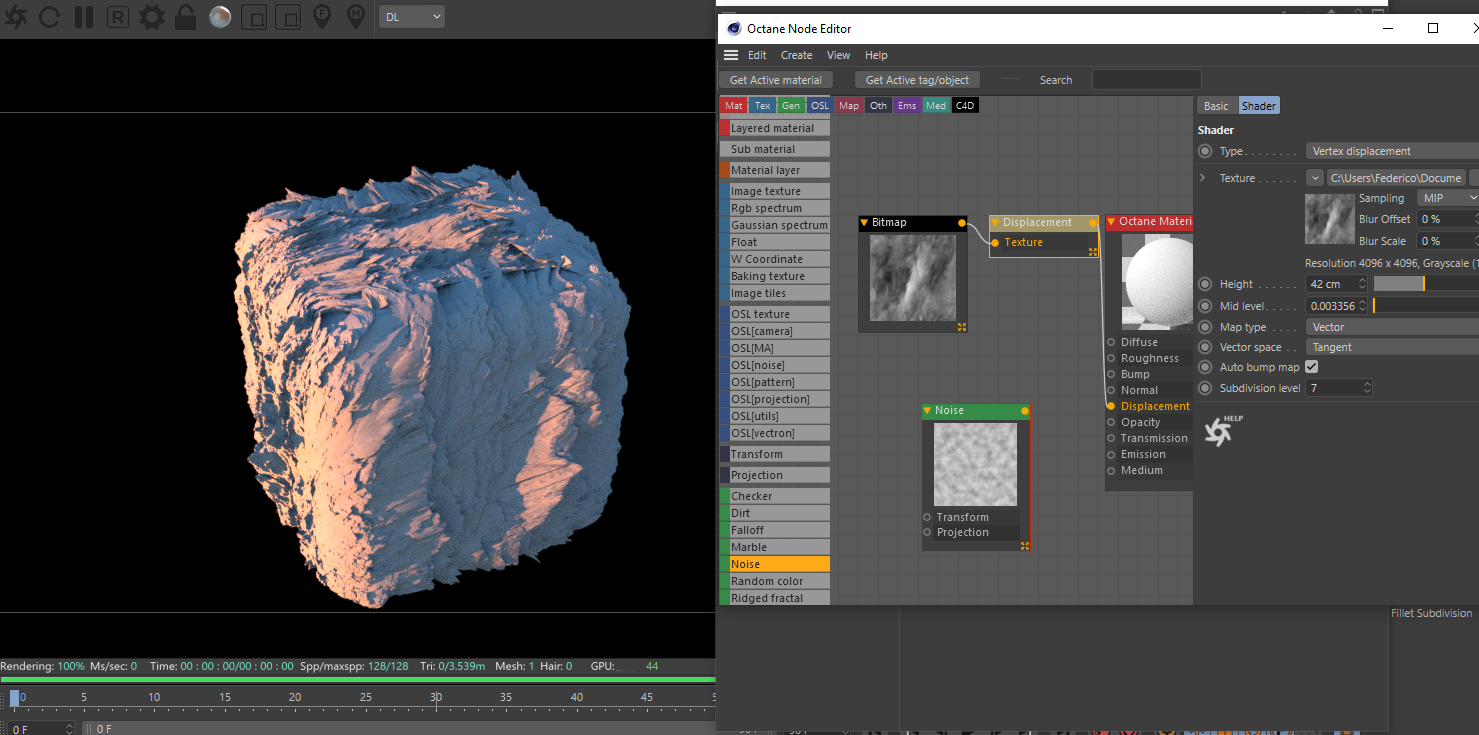This screenshot has height=735, width=1479.
Task: Toggle the Height animation radio dot
Action: coord(1205,284)
